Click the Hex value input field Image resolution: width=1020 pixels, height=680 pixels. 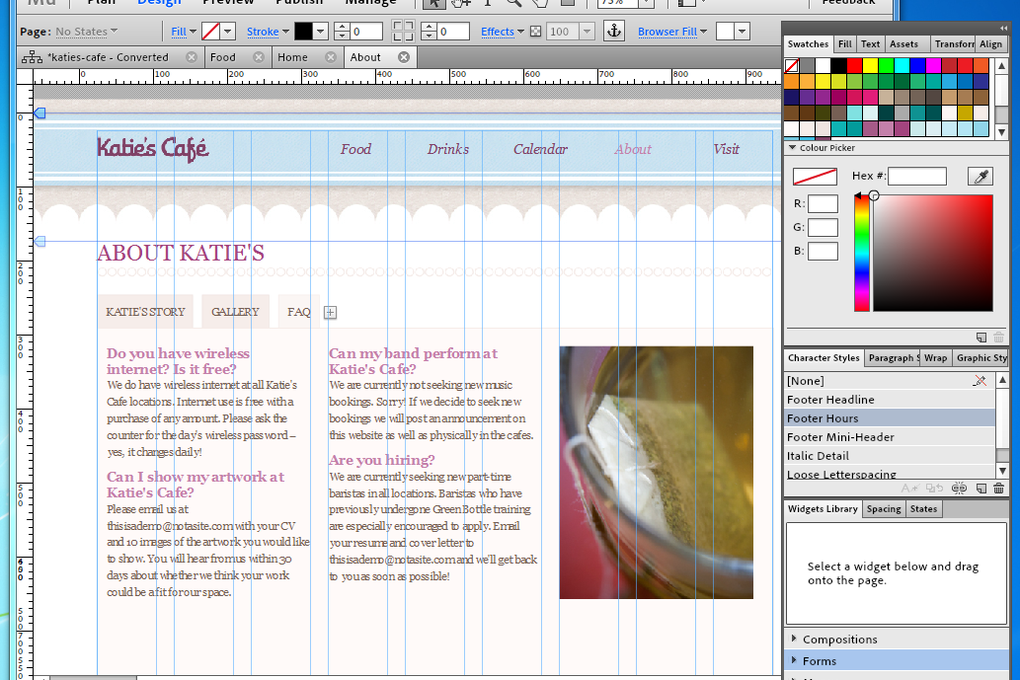[x=917, y=176]
